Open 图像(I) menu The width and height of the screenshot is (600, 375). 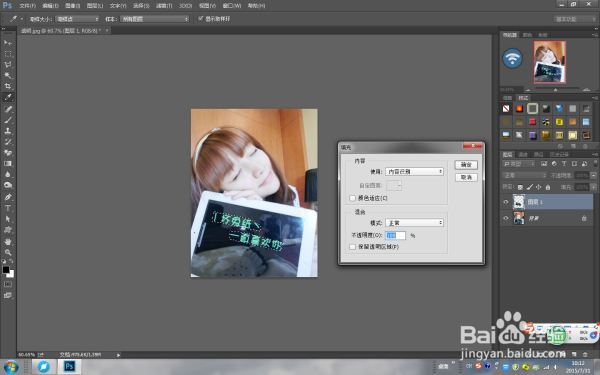point(72,6)
